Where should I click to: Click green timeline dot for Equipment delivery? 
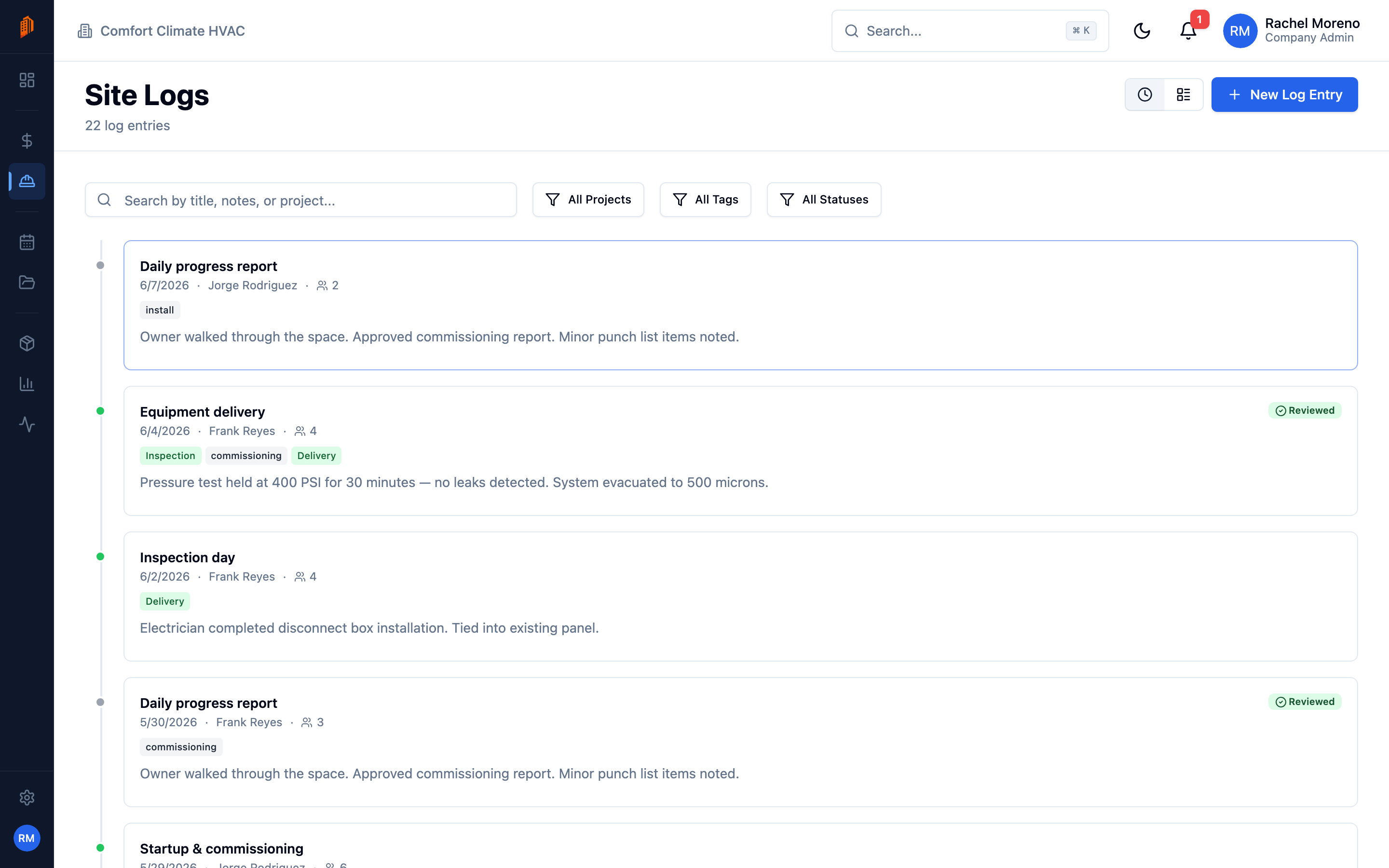100,411
